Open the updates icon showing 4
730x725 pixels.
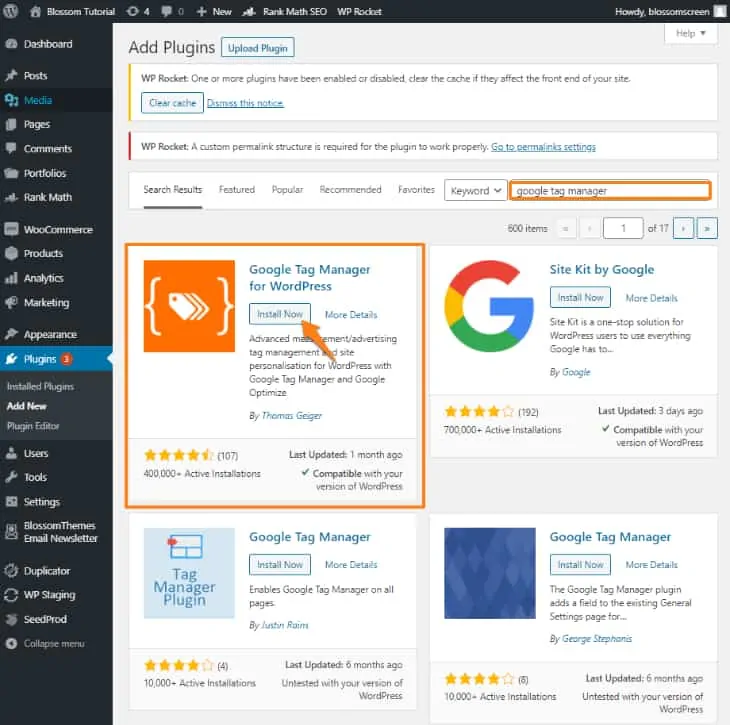133,11
